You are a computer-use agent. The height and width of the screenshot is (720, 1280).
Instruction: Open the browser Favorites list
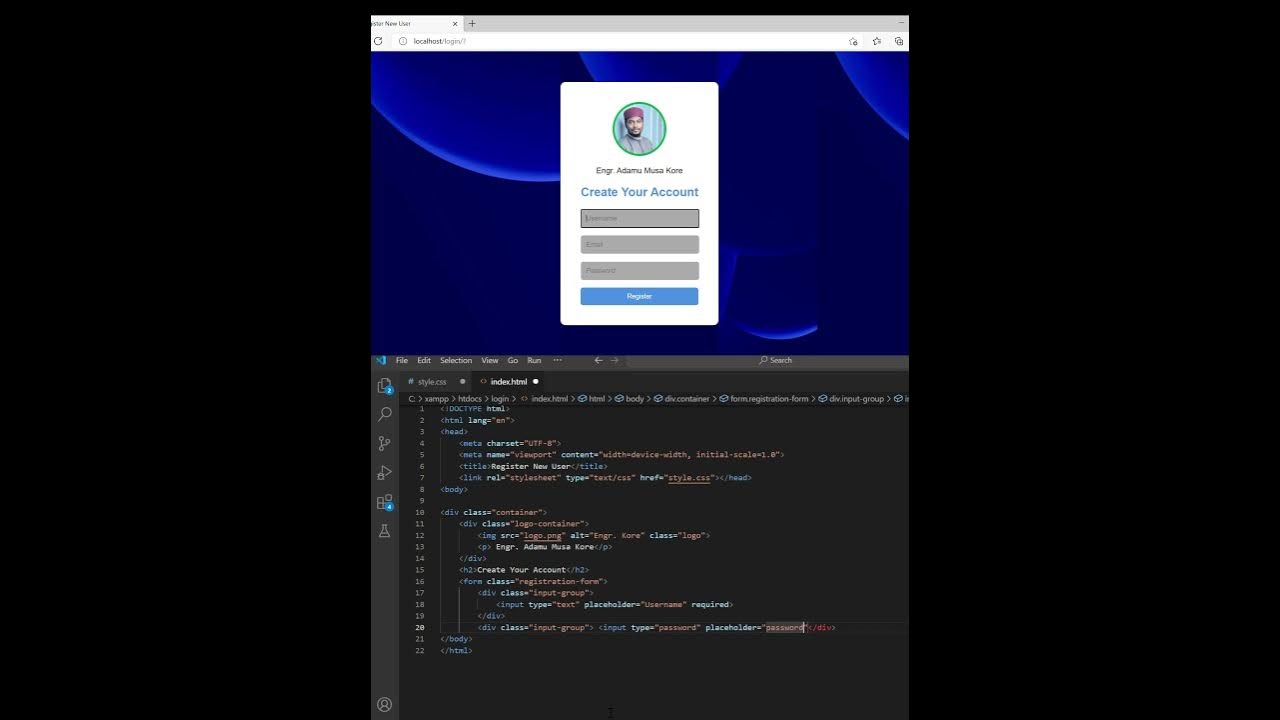click(x=877, y=41)
